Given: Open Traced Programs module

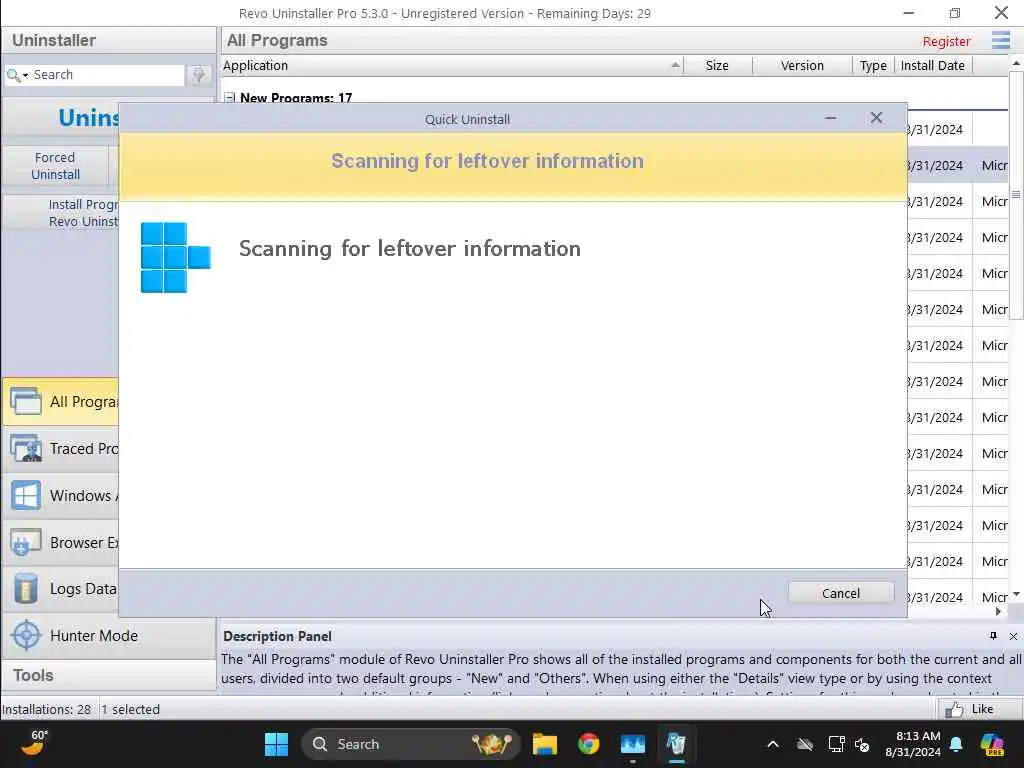Looking at the screenshot, I should pyautogui.click(x=61, y=449).
